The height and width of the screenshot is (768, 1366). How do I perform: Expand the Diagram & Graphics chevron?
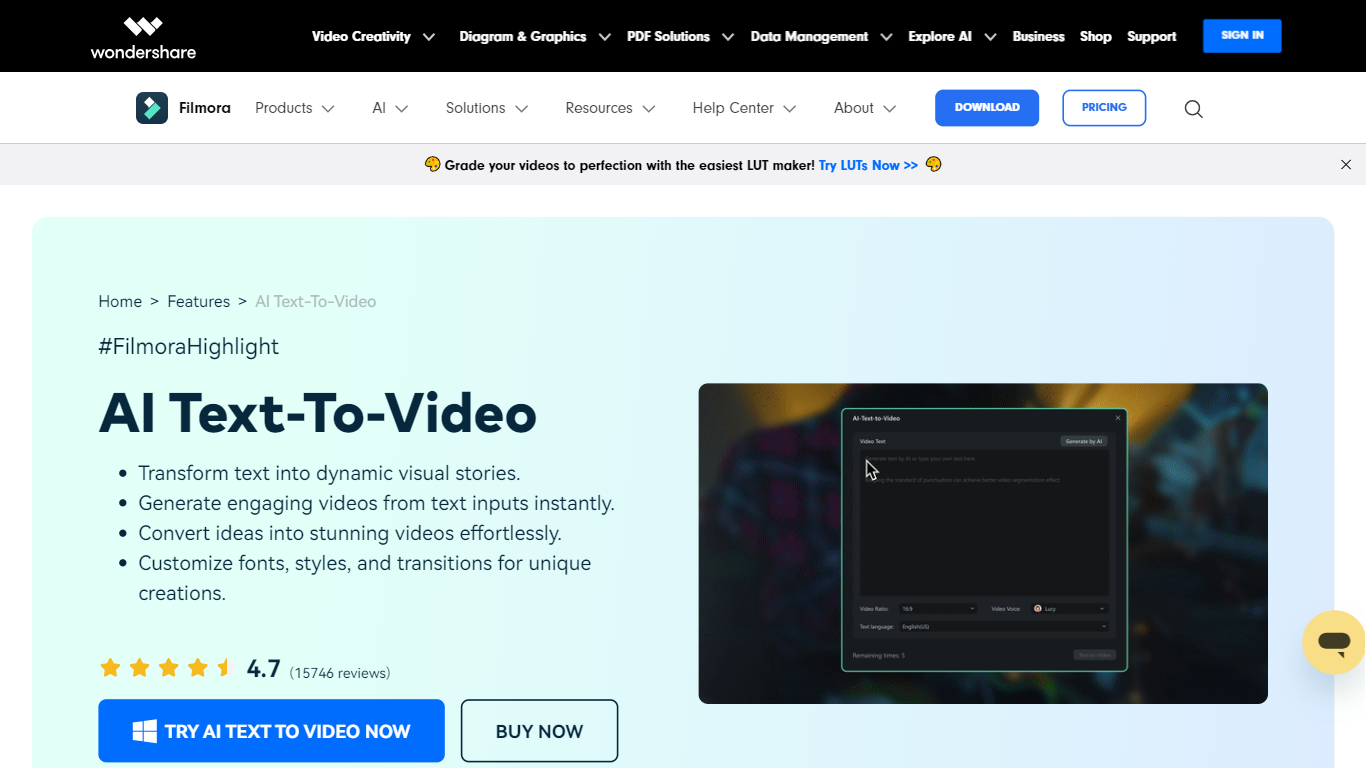click(x=605, y=37)
